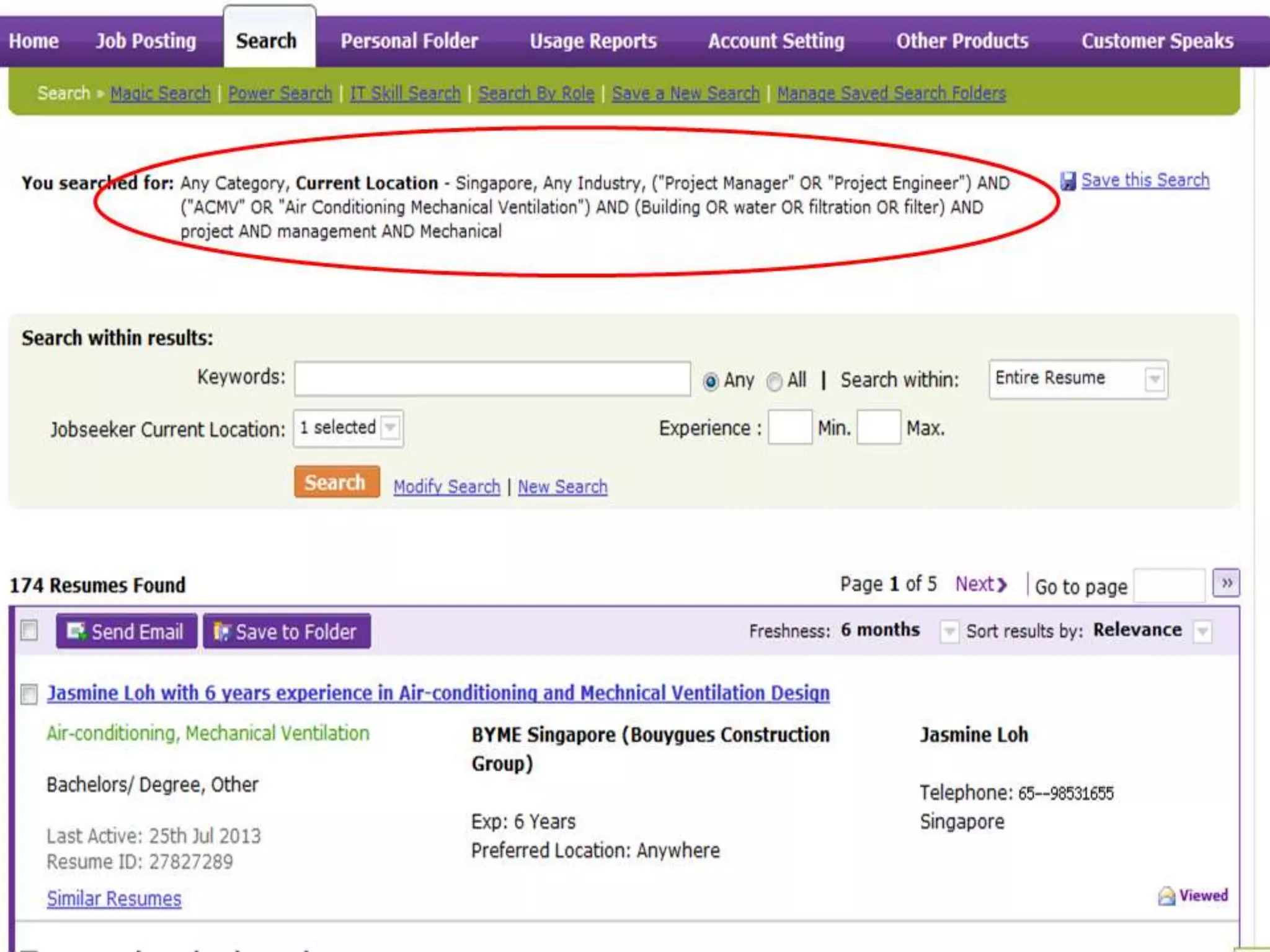Expand the Sort results by Relevance dropdown
Image resolution: width=1270 pixels, height=952 pixels.
tap(1202, 632)
